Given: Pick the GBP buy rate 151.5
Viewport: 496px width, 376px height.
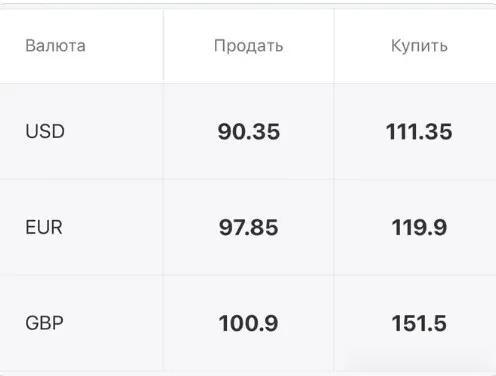Looking at the screenshot, I should 419,323.
